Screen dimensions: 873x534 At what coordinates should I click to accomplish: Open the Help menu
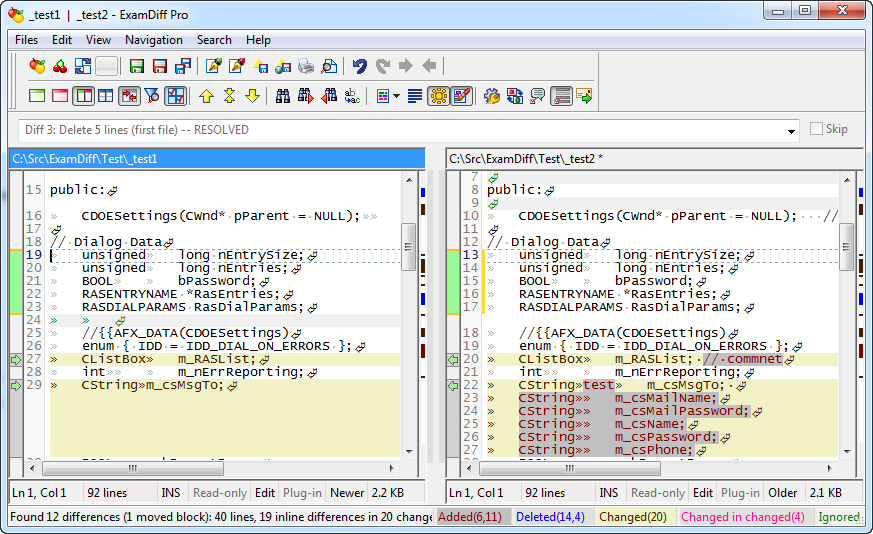tap(258, 40)
